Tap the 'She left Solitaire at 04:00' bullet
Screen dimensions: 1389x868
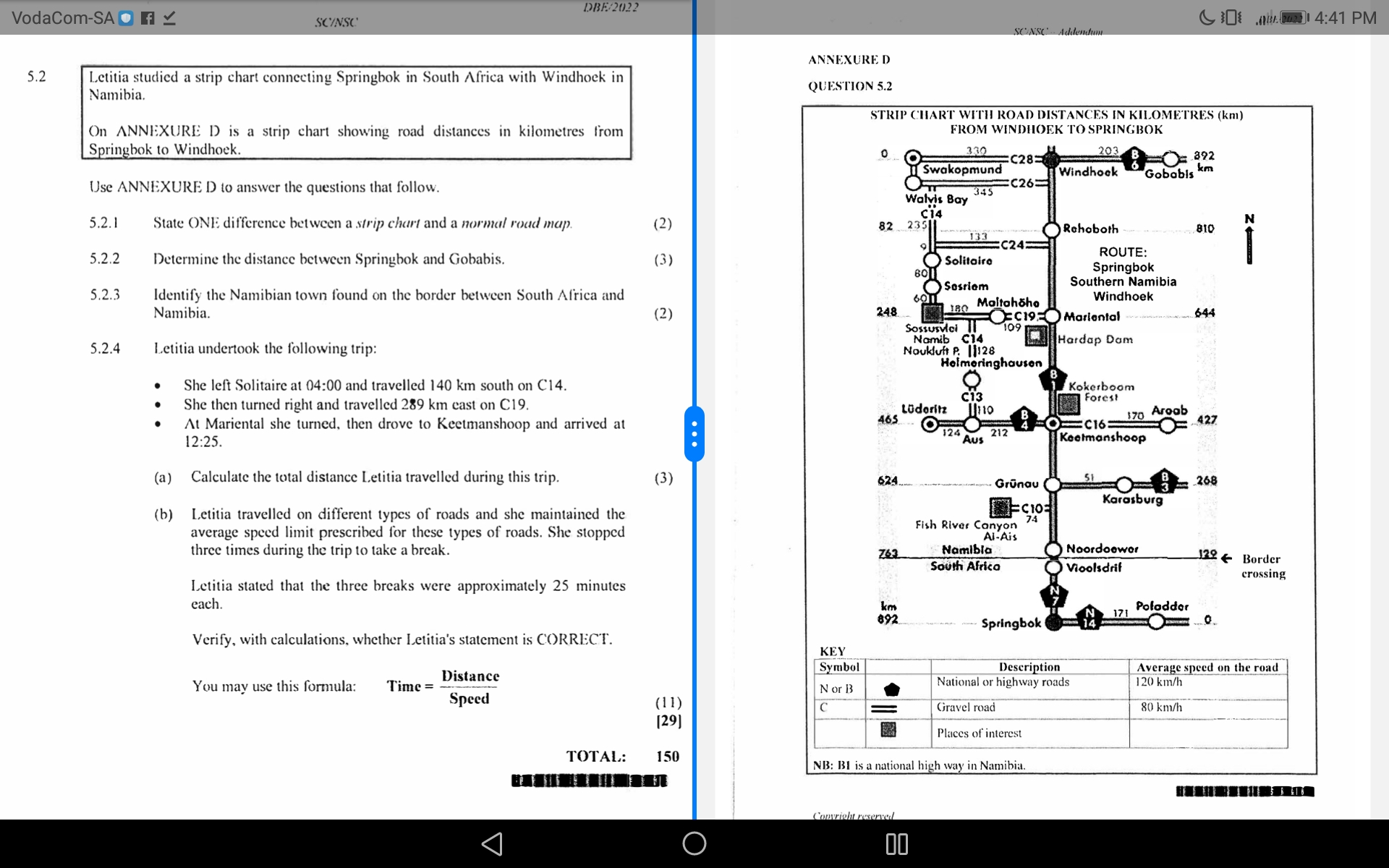[x=375, y=386]
